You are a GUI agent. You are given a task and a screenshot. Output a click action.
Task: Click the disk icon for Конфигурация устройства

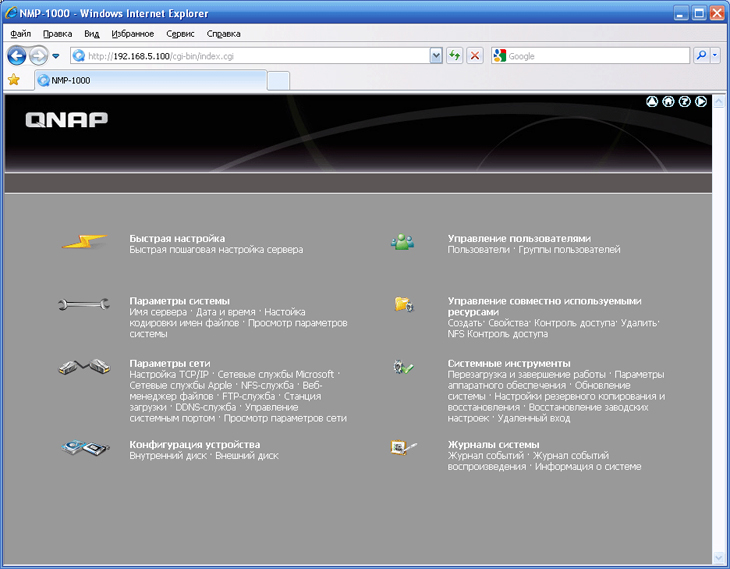83,448
